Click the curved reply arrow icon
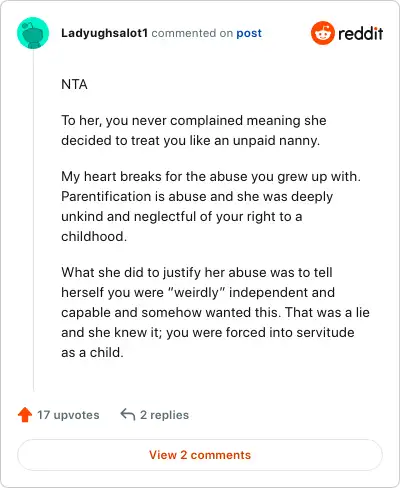Image resolution: width=400 pixels, height=488 pixels. coord(128,415)
